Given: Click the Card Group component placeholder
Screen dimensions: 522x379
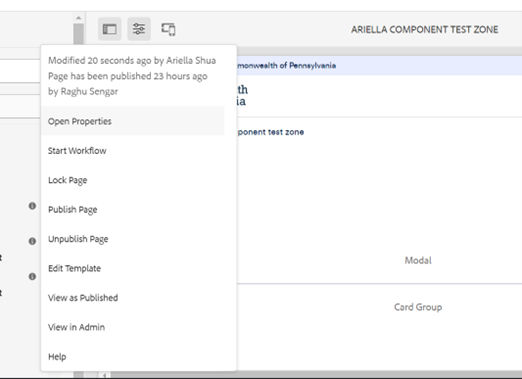Looking at the screenshot, I should tap(418, 307).
